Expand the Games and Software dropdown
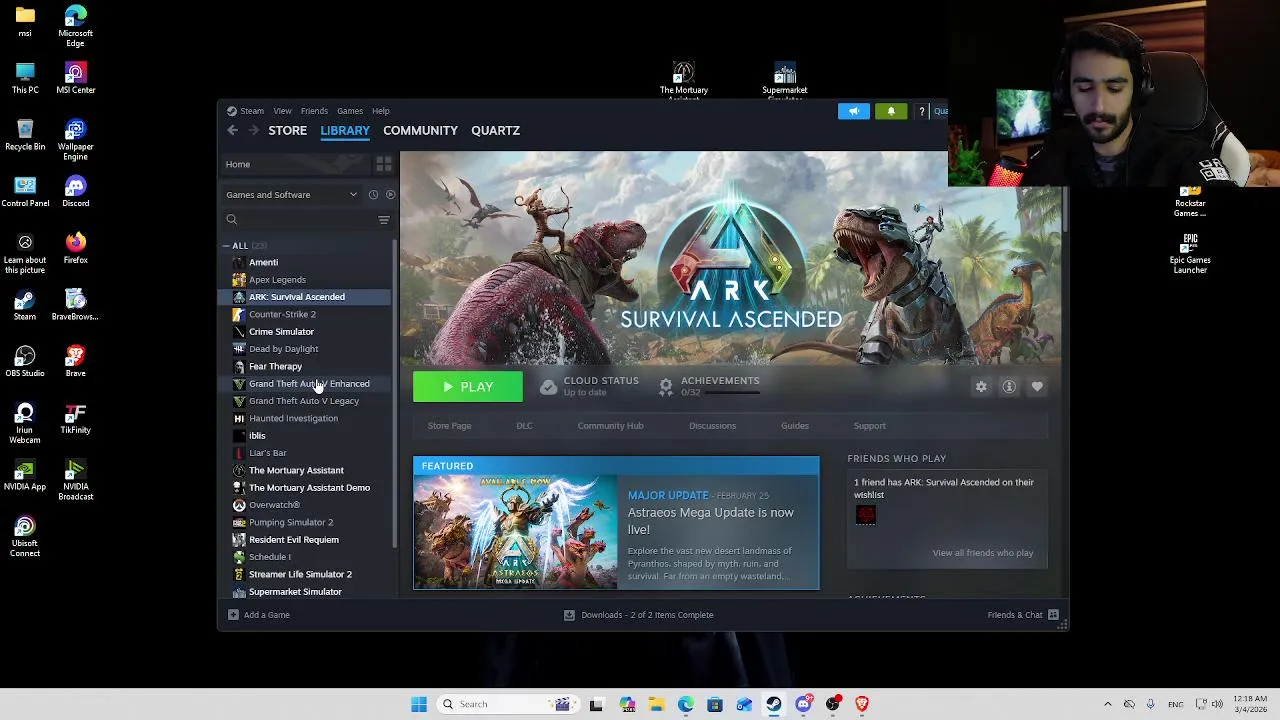The height and width of the screenshot is (720, 1280). click(x=291, y=195)
